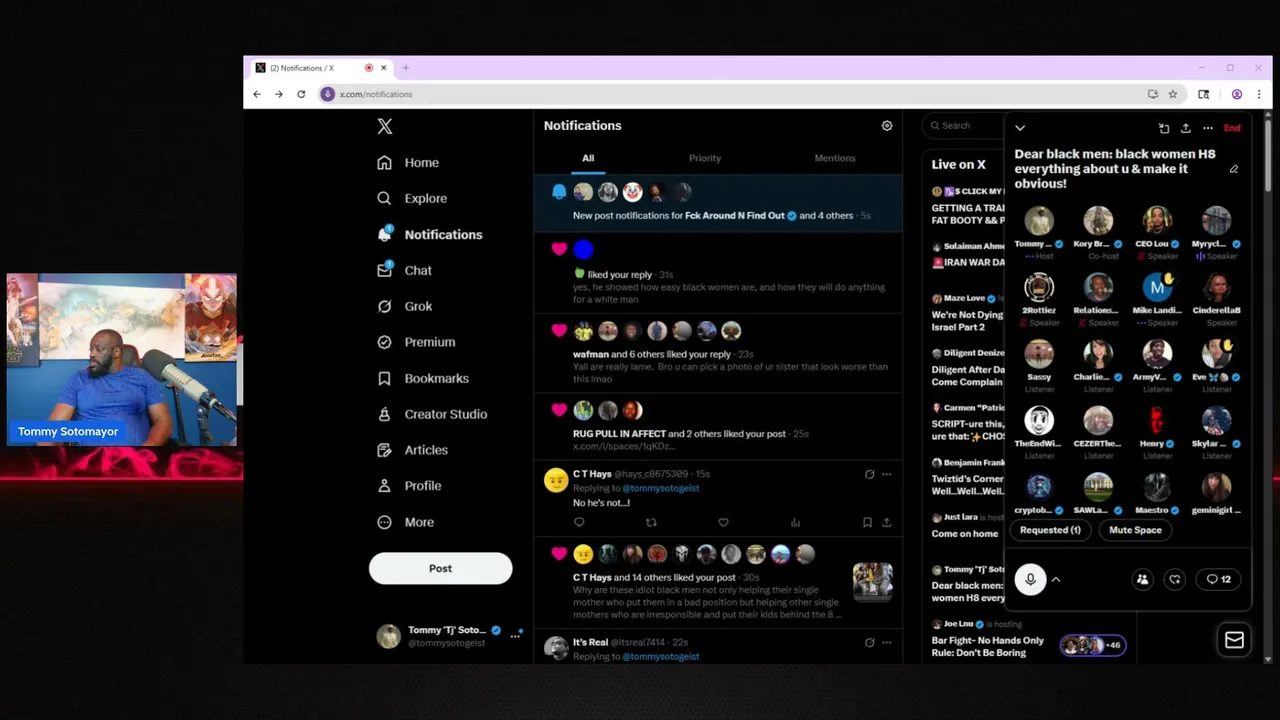The image size is (1280, 720).
Task: Click install app icon in address bar
Action: pos(1153,94)
